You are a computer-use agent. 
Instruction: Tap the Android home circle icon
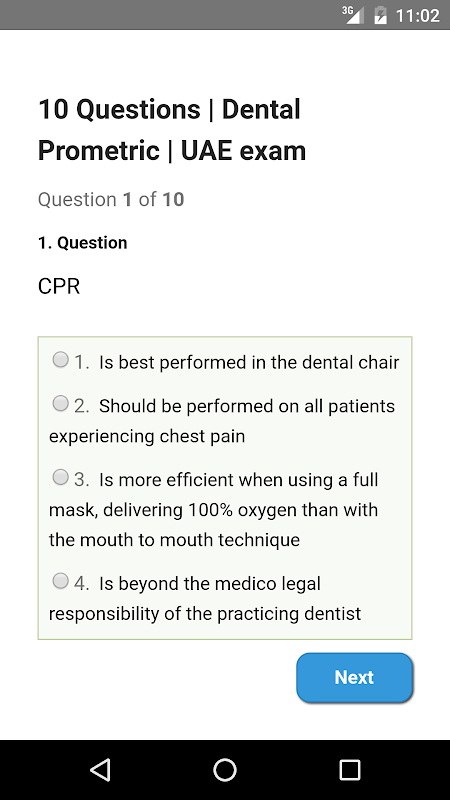point(225,770)
